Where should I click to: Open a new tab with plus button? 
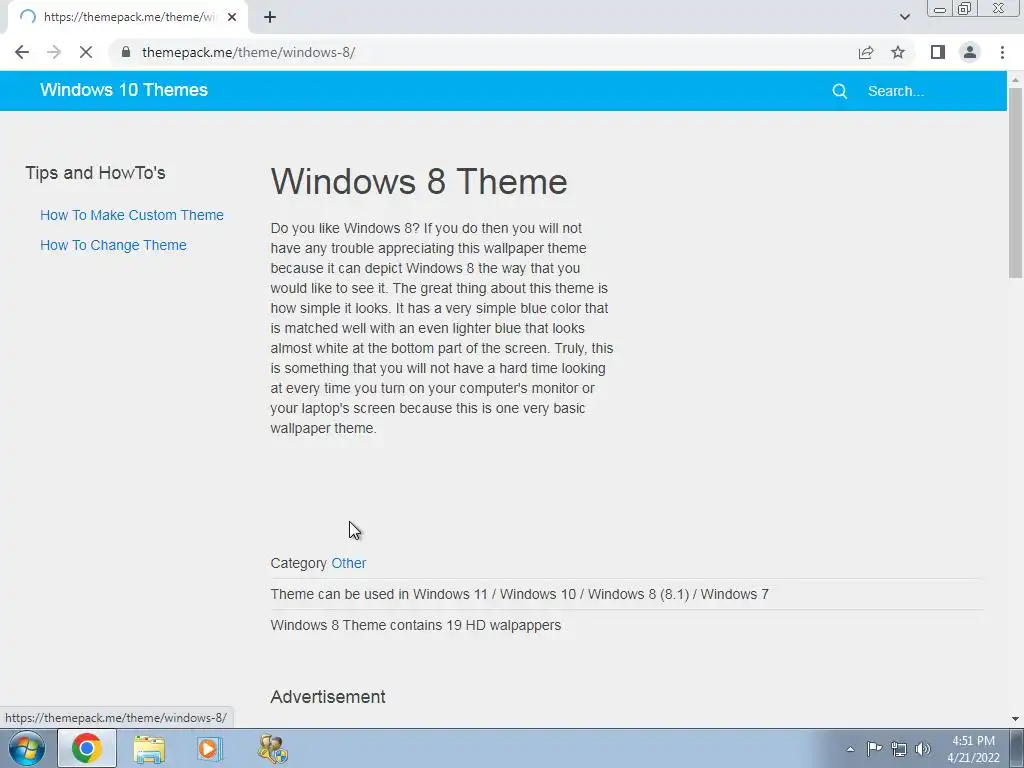tap(270, 17)
